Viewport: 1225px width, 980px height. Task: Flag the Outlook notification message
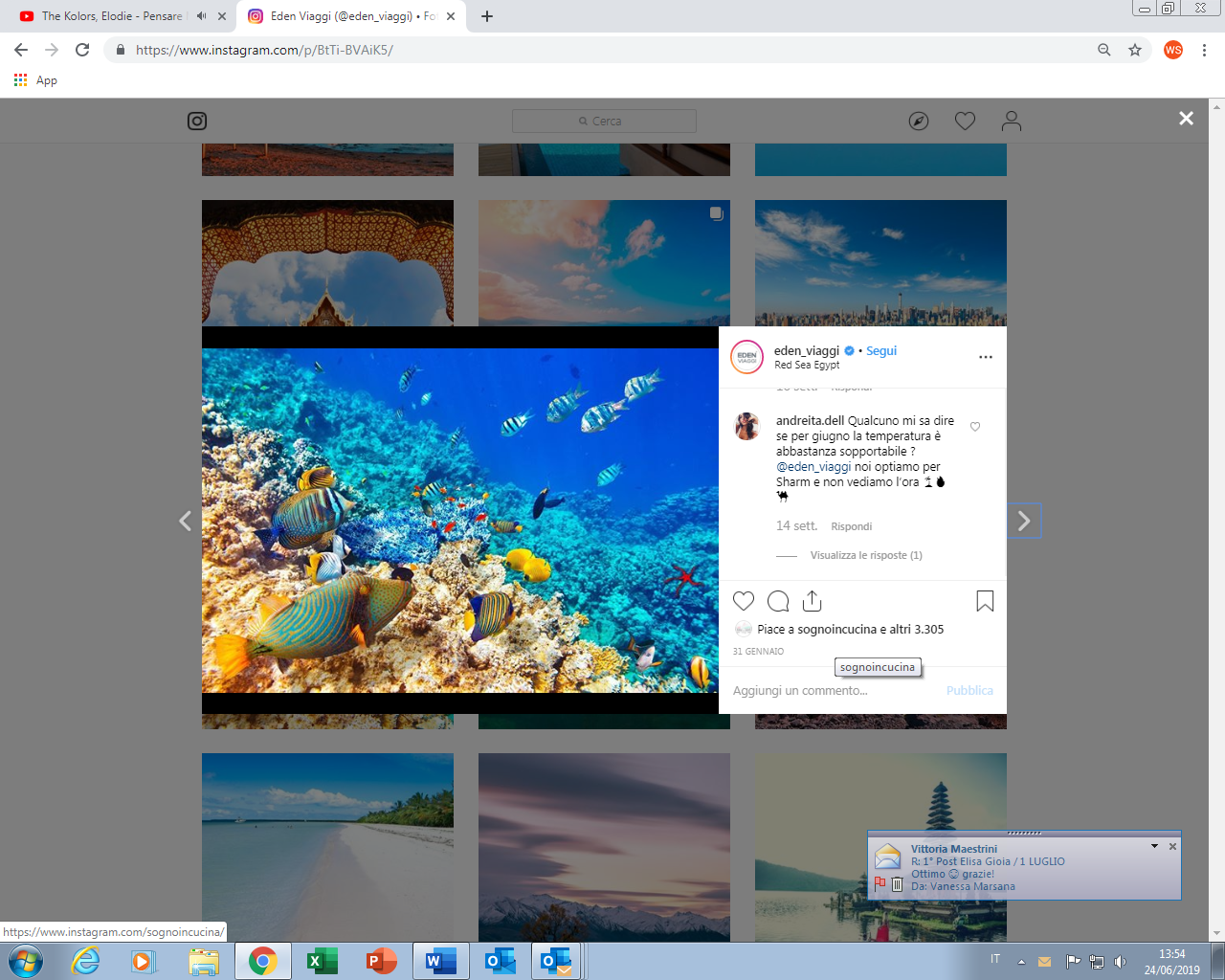click(x=880, y=883)
